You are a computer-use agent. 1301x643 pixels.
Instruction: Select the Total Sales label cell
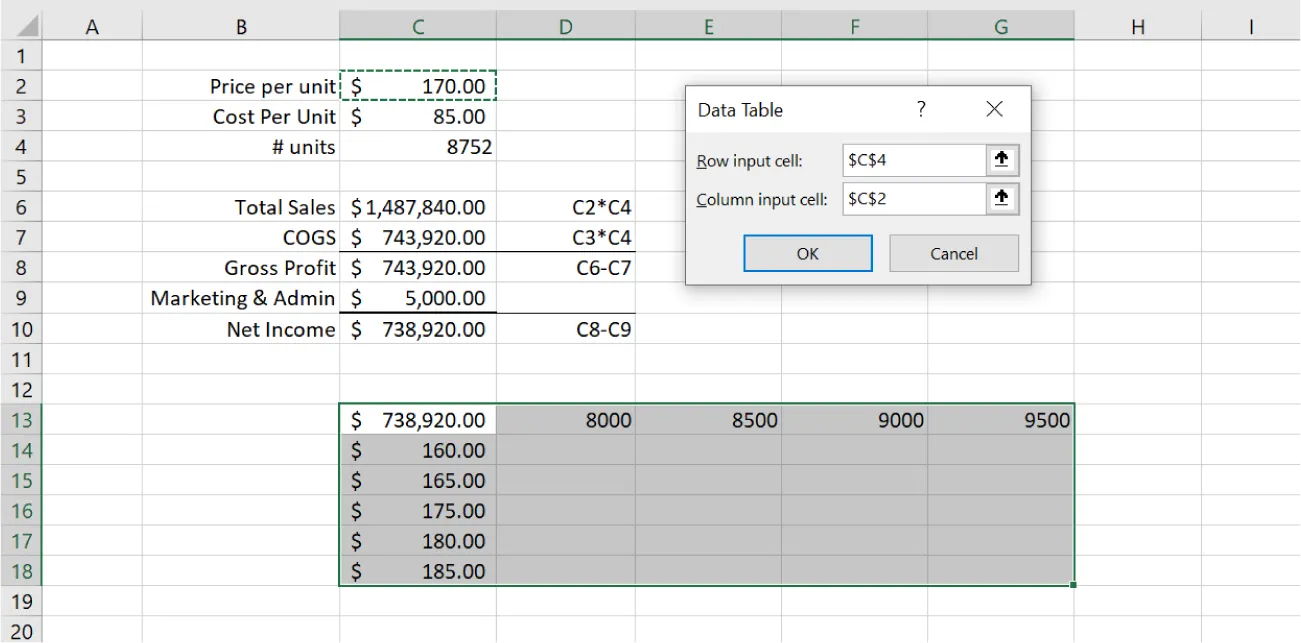[x=241, y=207]
